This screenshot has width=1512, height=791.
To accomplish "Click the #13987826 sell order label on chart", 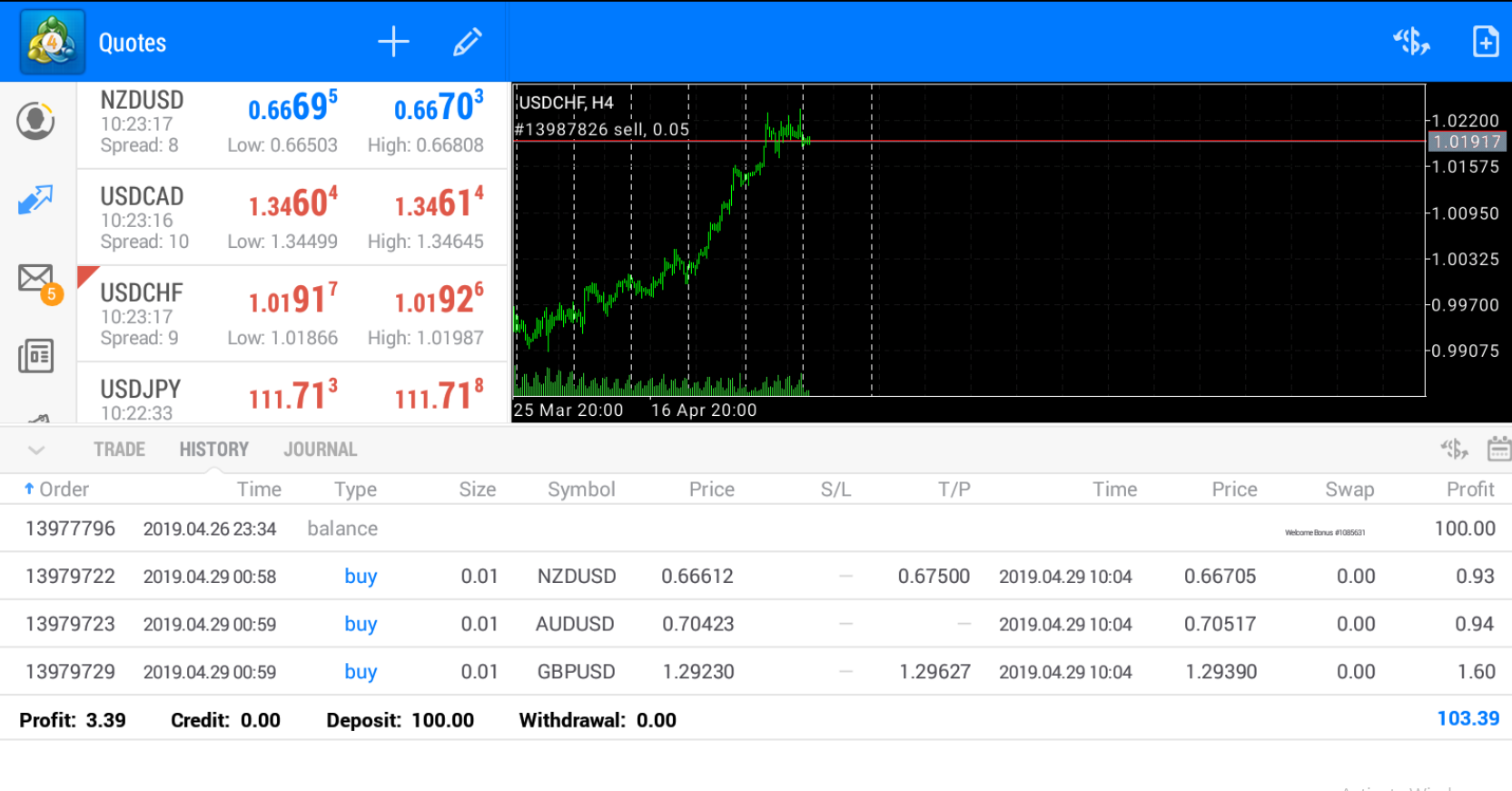I will pyautogui.click(x=602, y=129).
